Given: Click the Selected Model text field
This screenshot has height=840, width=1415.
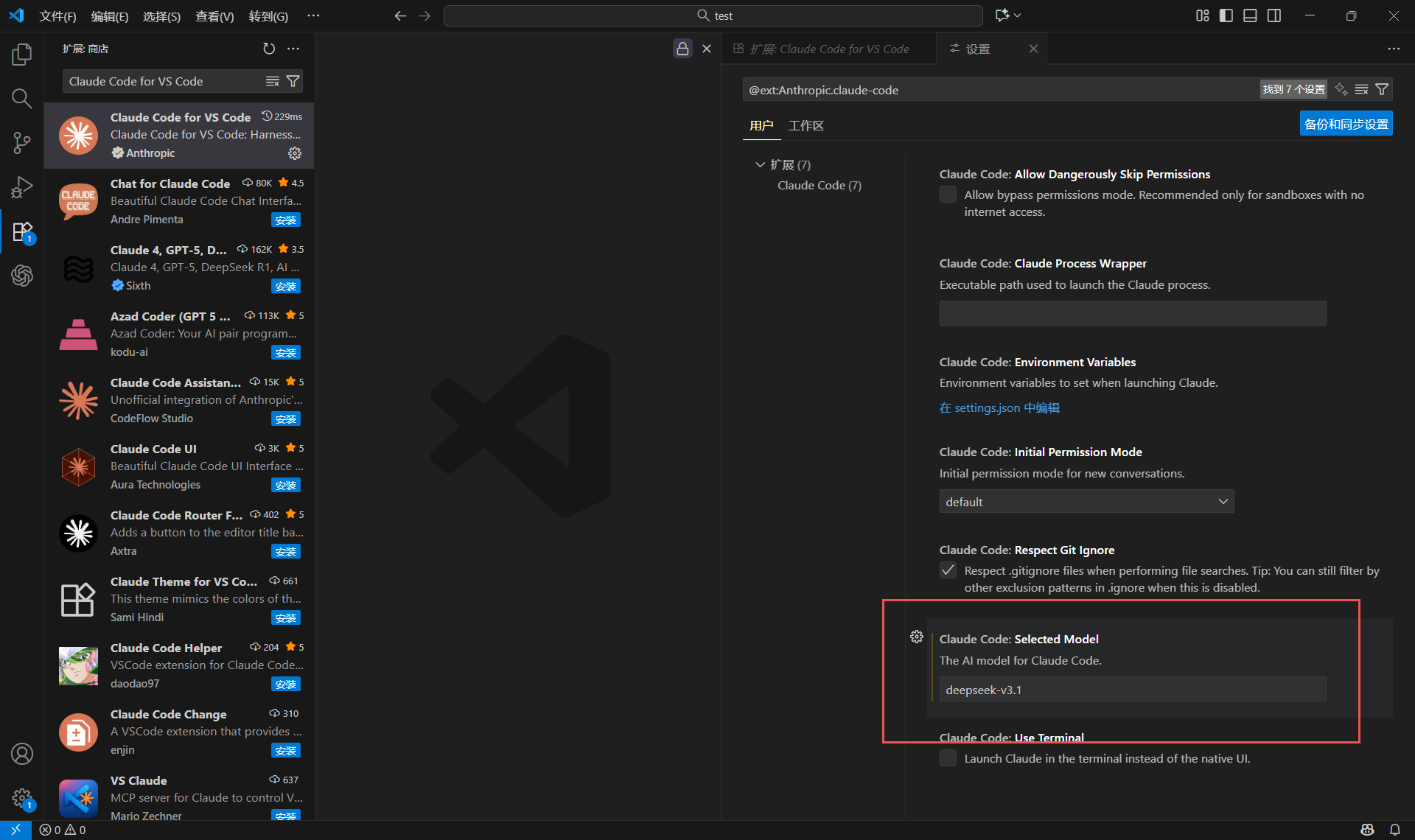Looking at the screenshot, I should (x=1132, y=690).
